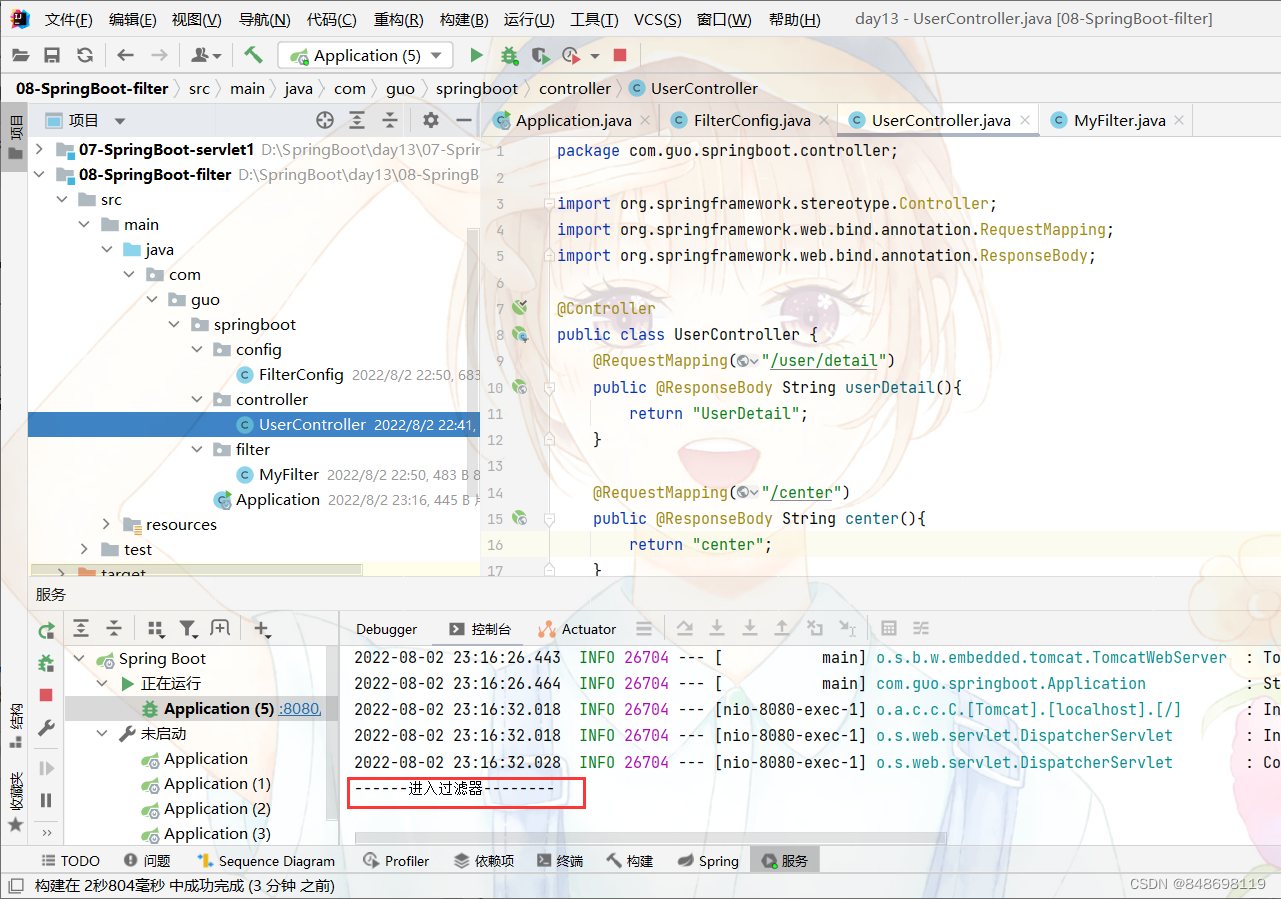Expand the resources folder
1281x899 pixels.
[106, 524]
